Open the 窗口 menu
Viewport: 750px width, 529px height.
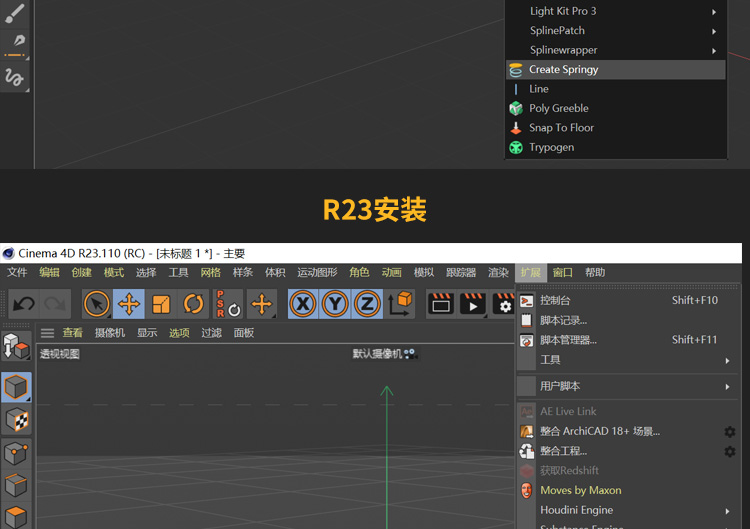[562, 273]
